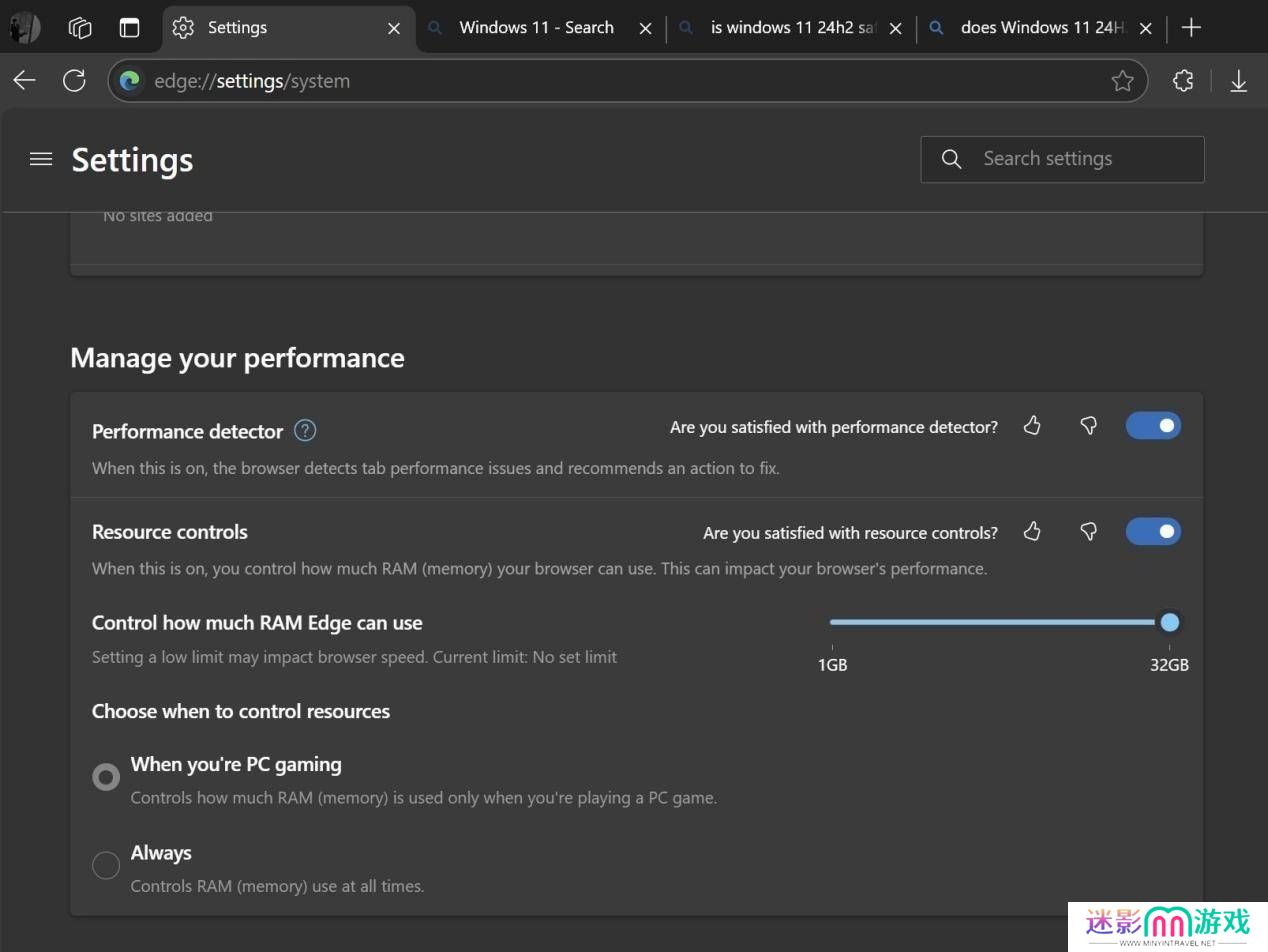Click the 32GB slider label
This screenshot has height=952, width=1268.
point(1169,665)
